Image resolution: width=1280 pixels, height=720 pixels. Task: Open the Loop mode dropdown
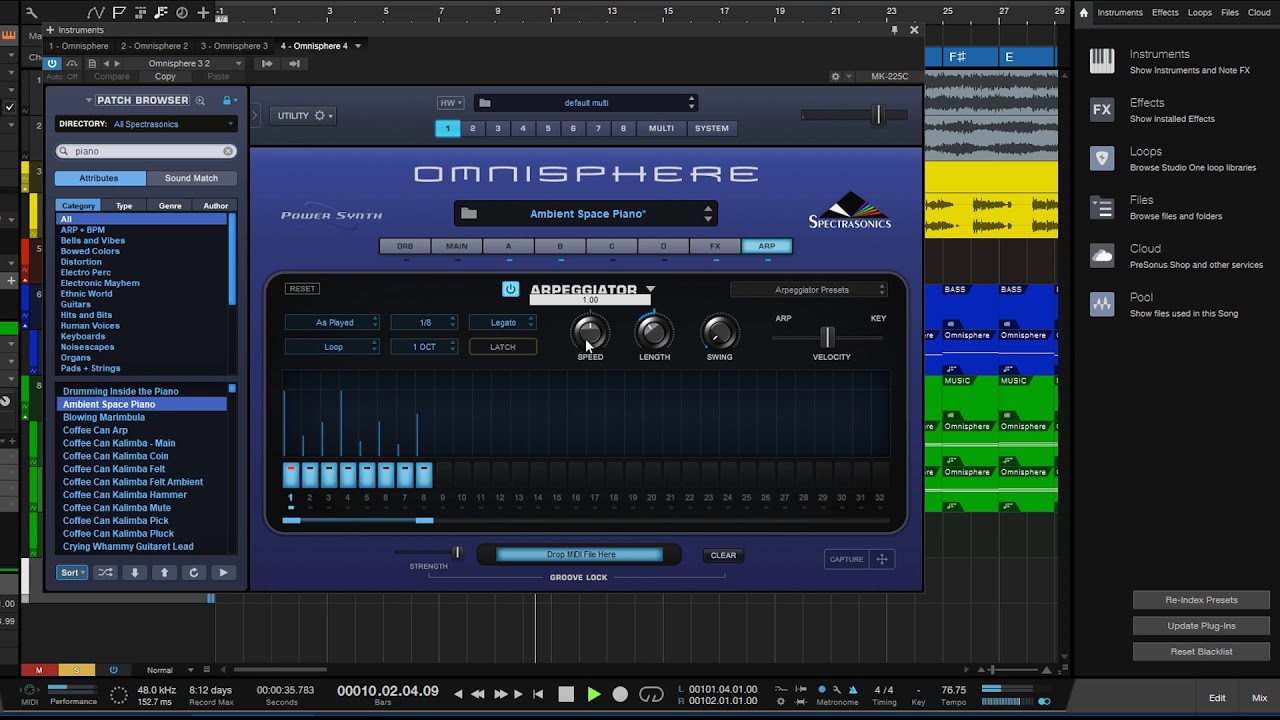pyautogui.click(x=333, y=347)
